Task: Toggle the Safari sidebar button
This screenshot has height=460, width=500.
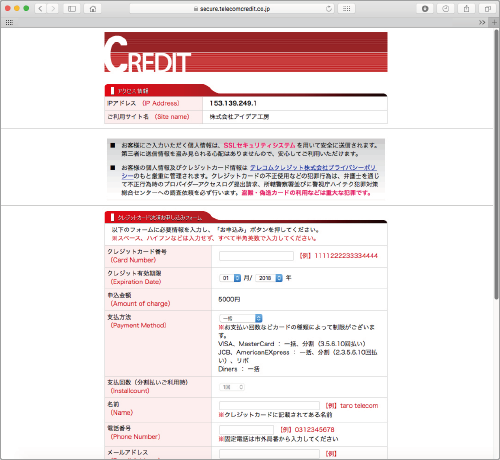Action: tap(72, 9)
